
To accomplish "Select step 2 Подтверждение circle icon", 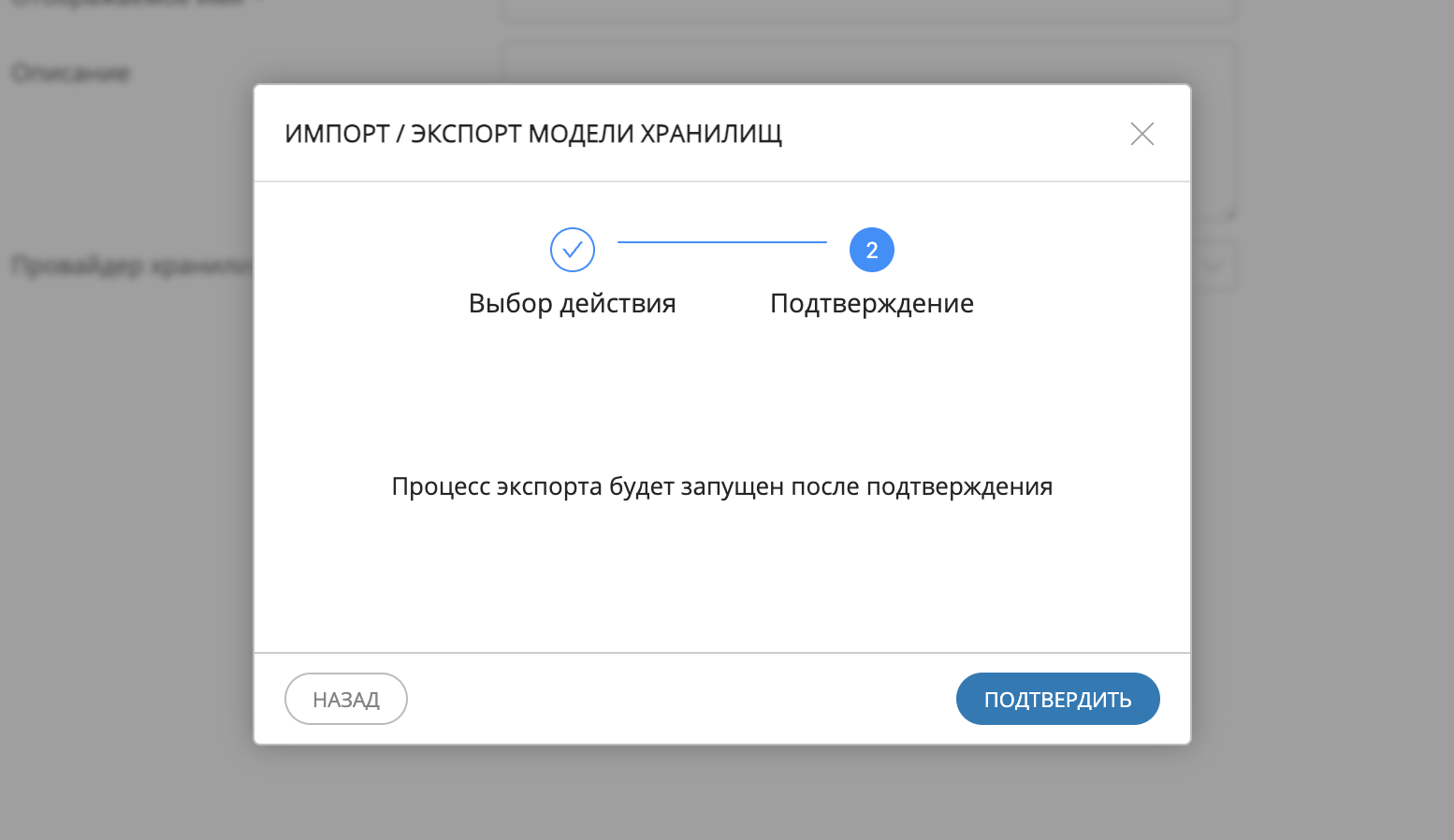I will 870,250.
